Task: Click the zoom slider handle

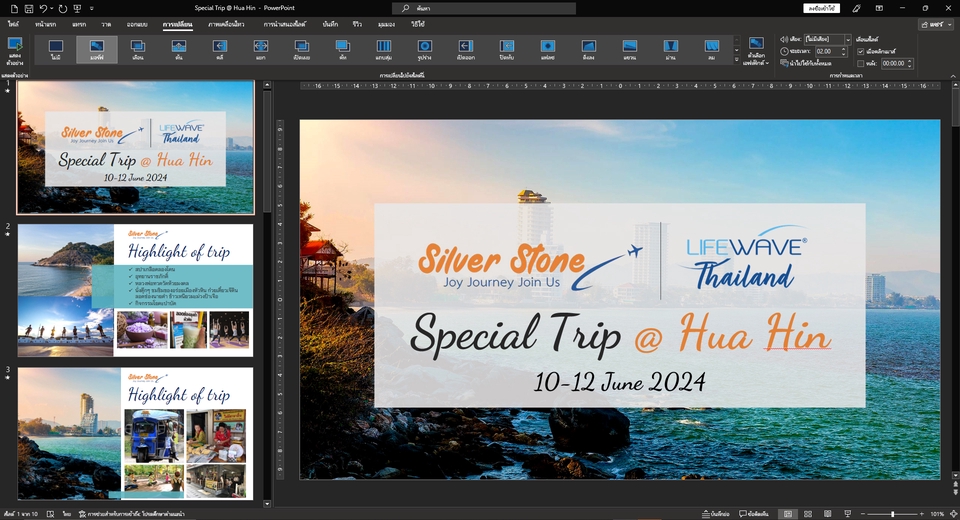Action: 892,514
